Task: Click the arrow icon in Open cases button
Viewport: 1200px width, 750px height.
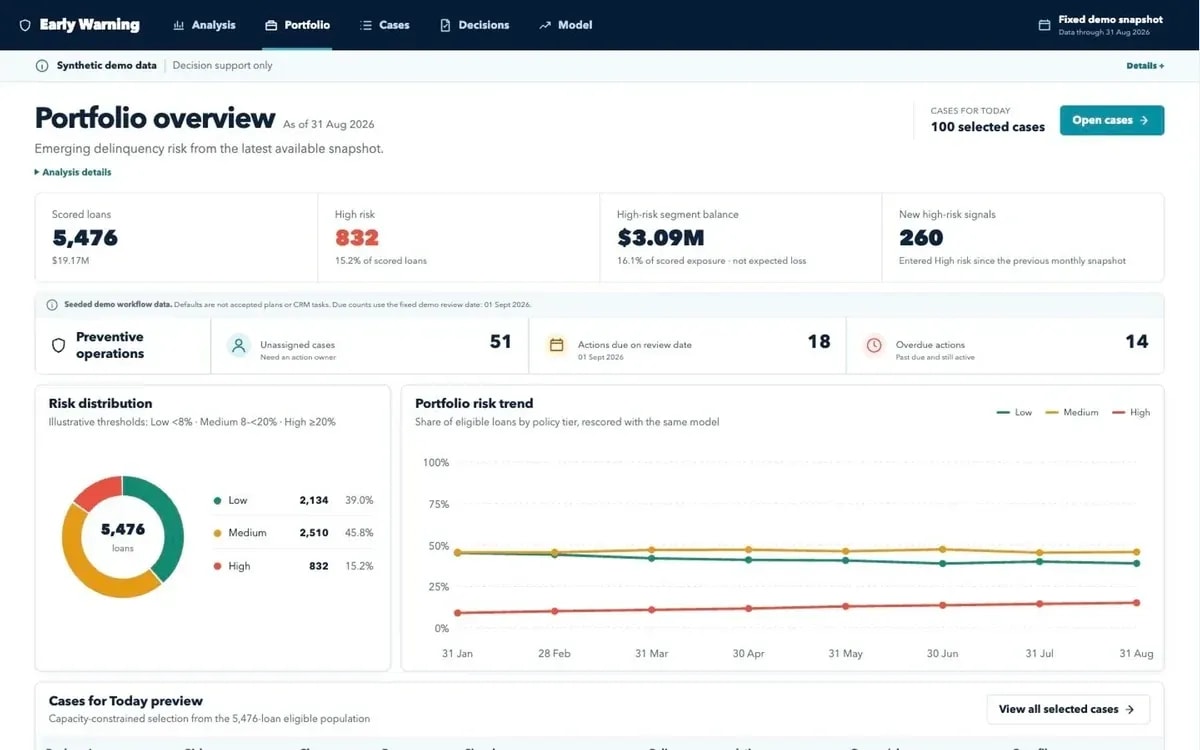Action: click(1144, 120)
